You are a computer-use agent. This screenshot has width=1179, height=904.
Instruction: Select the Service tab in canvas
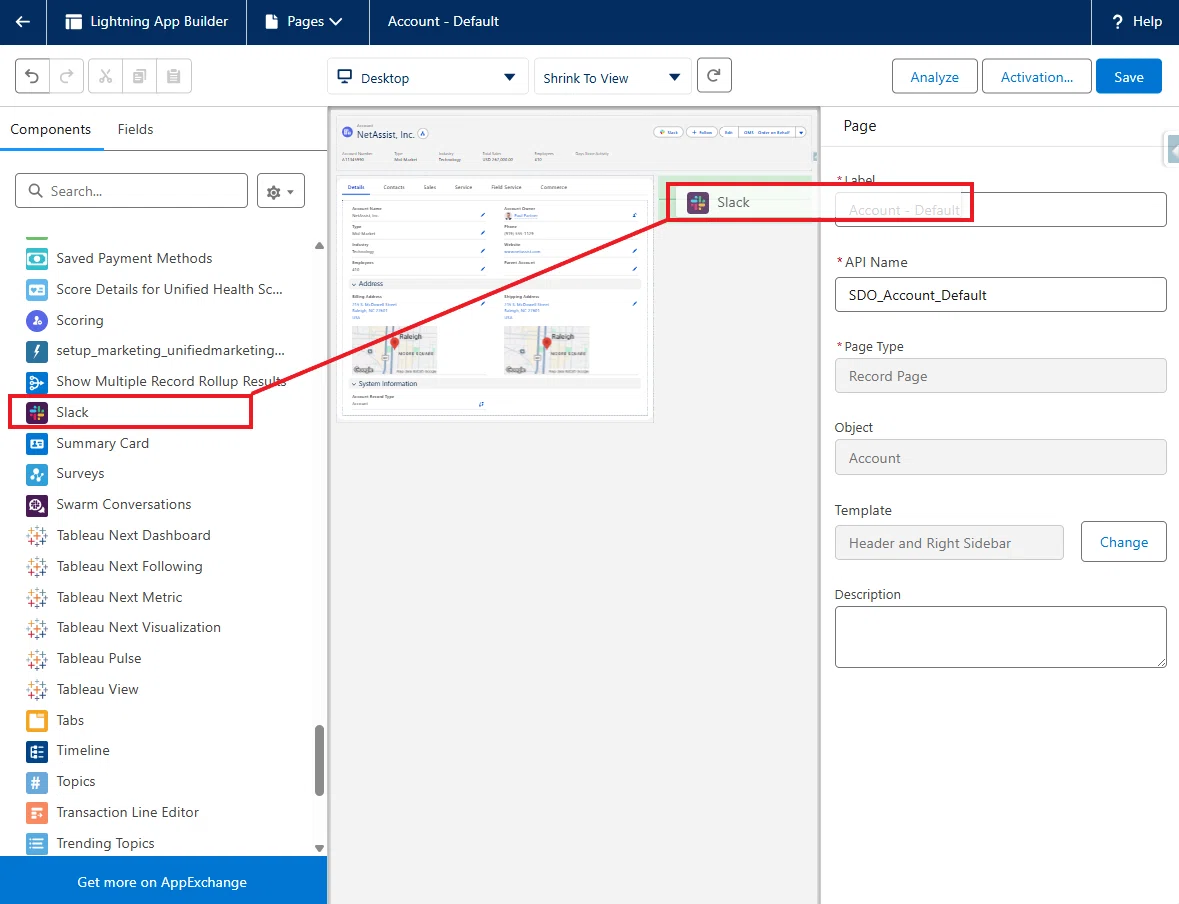pyautogui.click(x=463, y=187)
